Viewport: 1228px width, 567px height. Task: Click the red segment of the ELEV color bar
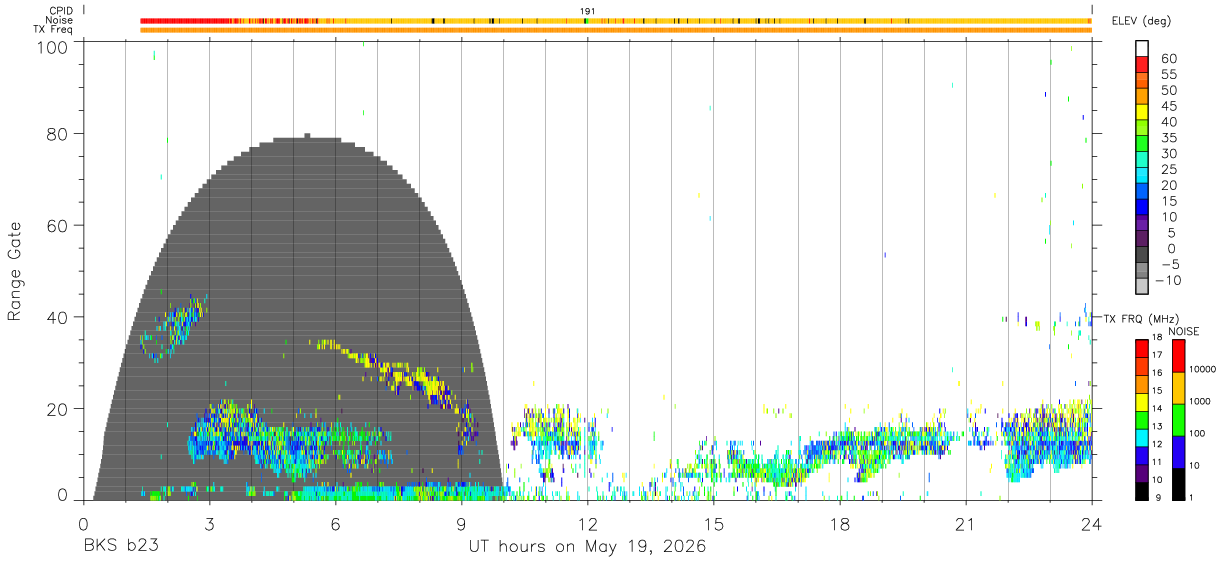(1141, 65)
